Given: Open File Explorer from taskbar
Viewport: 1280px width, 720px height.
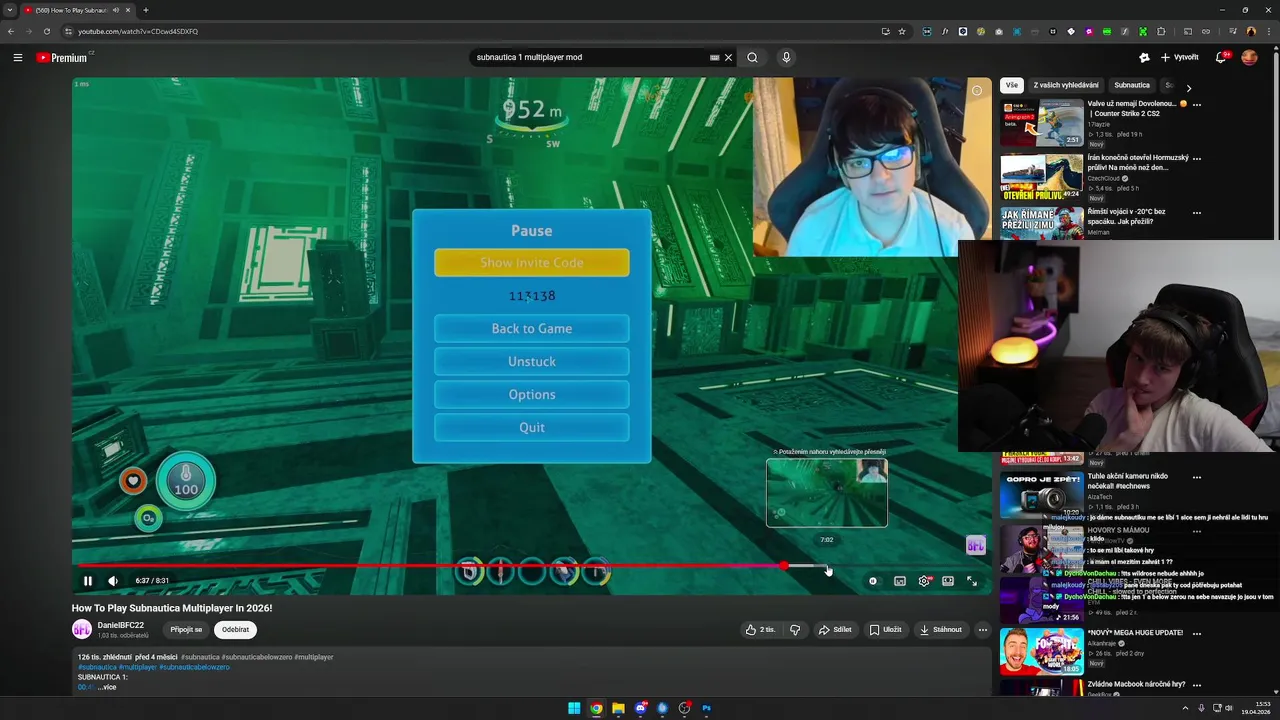Looking at the screenshot, I should tap(618, 708).
